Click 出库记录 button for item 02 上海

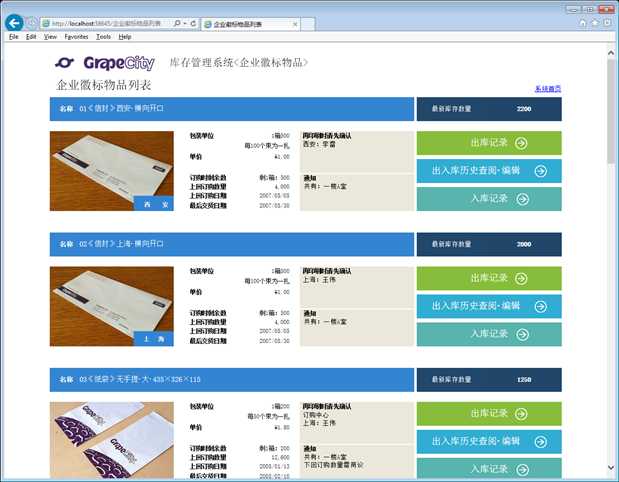pos(489,278)
